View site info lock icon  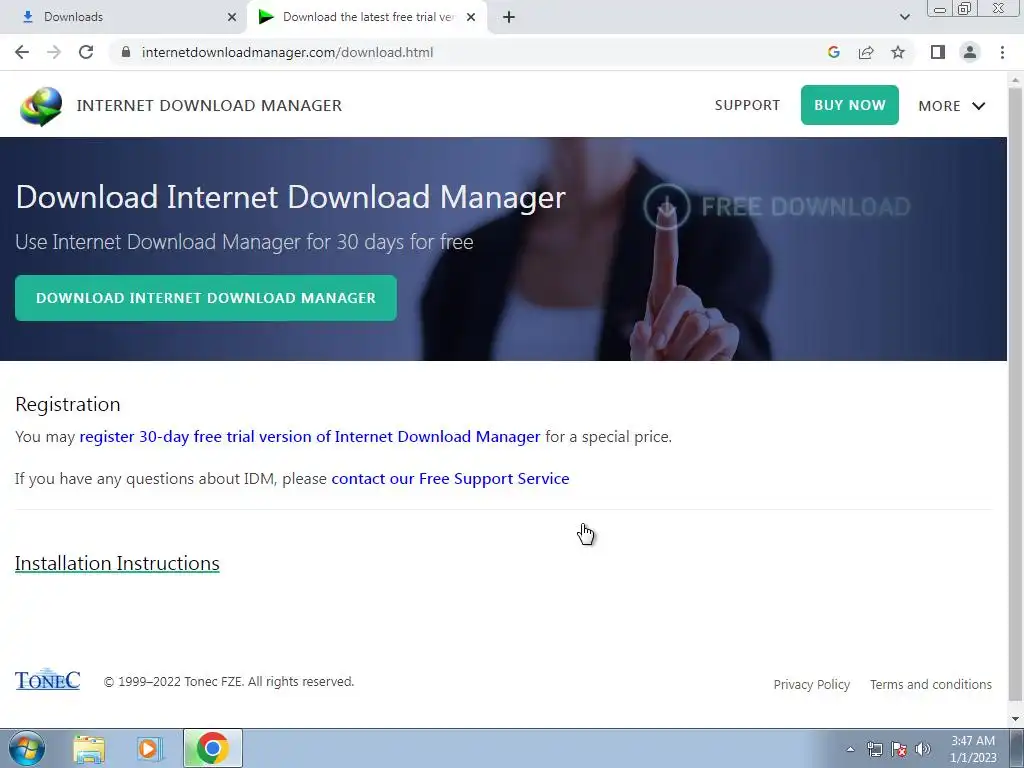[x=126, y=52]
